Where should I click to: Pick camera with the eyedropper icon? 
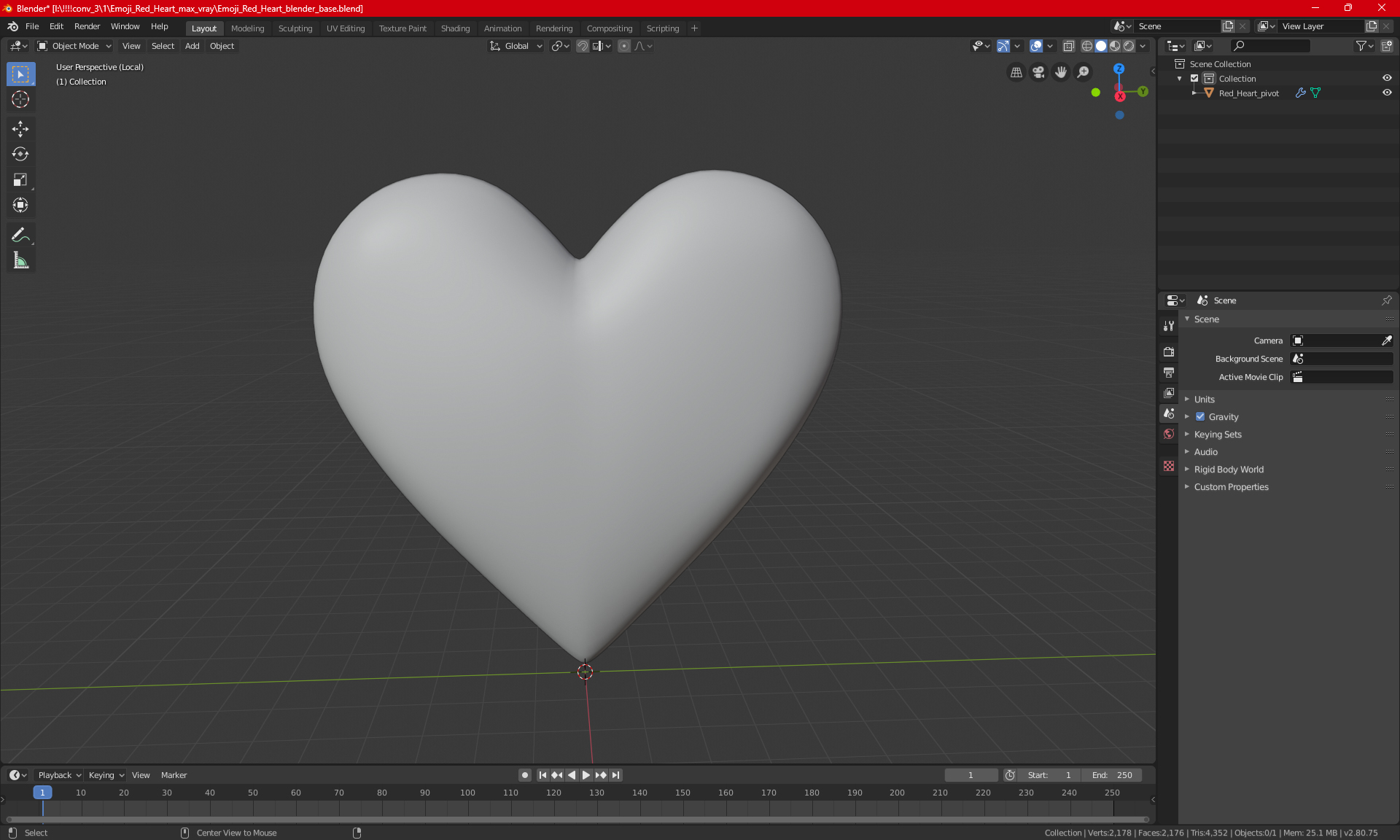click(1386, 341)
